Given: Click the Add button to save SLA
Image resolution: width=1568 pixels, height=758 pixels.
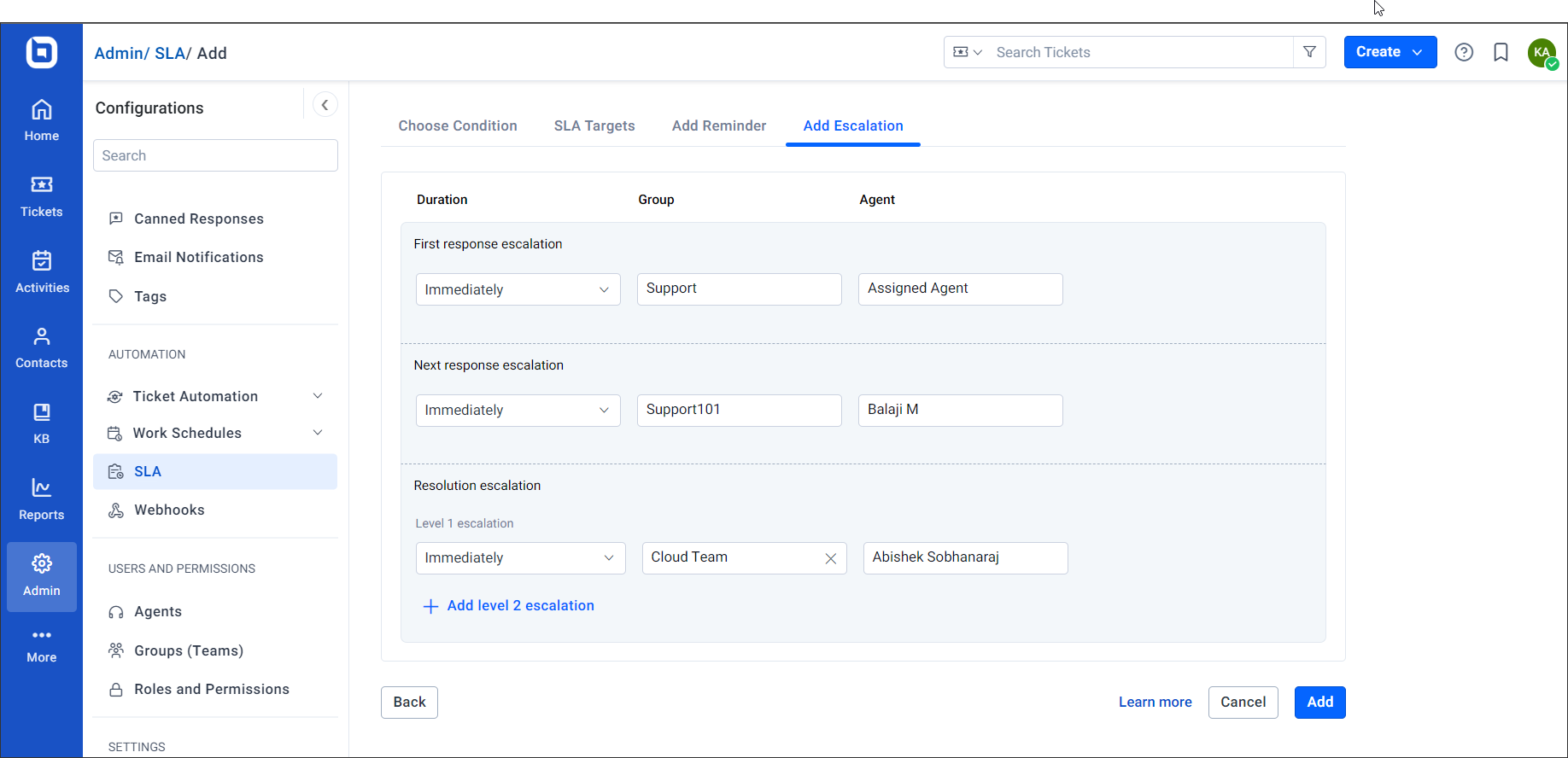Looking at the screenshot, I should [1319, 703].
